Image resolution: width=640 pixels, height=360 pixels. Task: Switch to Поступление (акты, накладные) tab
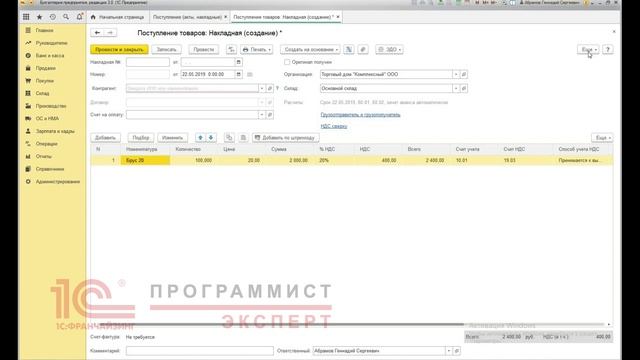(187, 17)
